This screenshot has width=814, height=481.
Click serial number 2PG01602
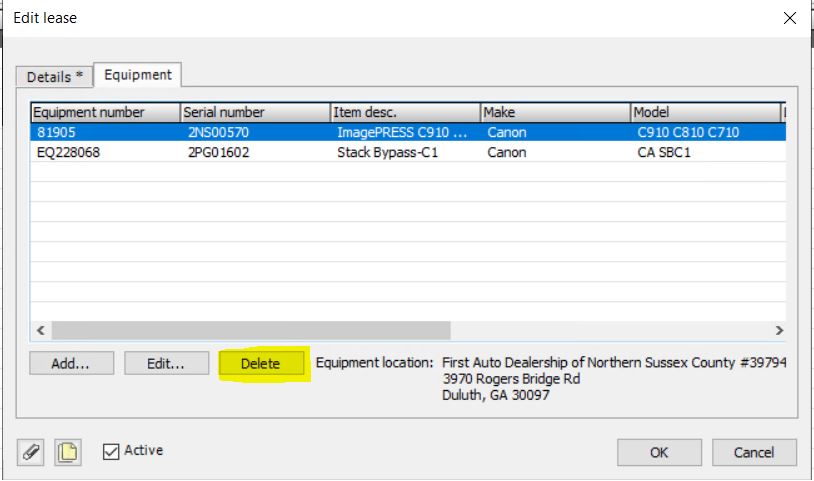click(218, 152)
